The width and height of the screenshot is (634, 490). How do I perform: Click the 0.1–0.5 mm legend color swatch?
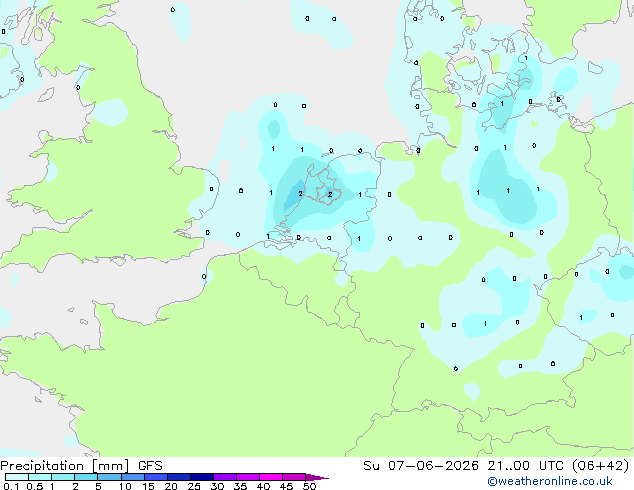[x=17, y=477]
